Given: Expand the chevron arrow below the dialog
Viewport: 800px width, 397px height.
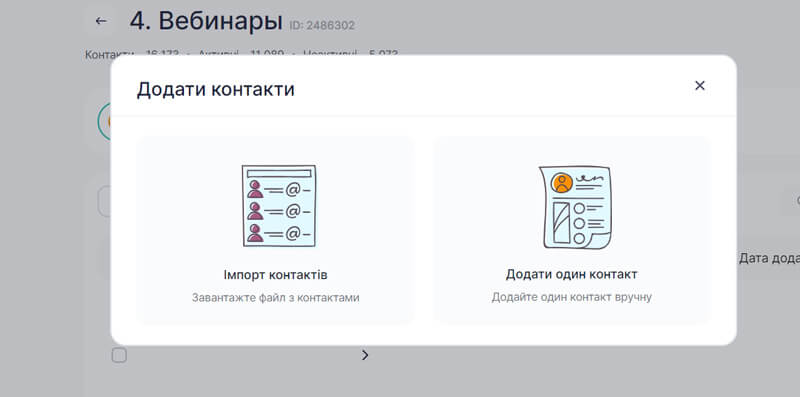Looking at the screenshot, I should (365, 355).
